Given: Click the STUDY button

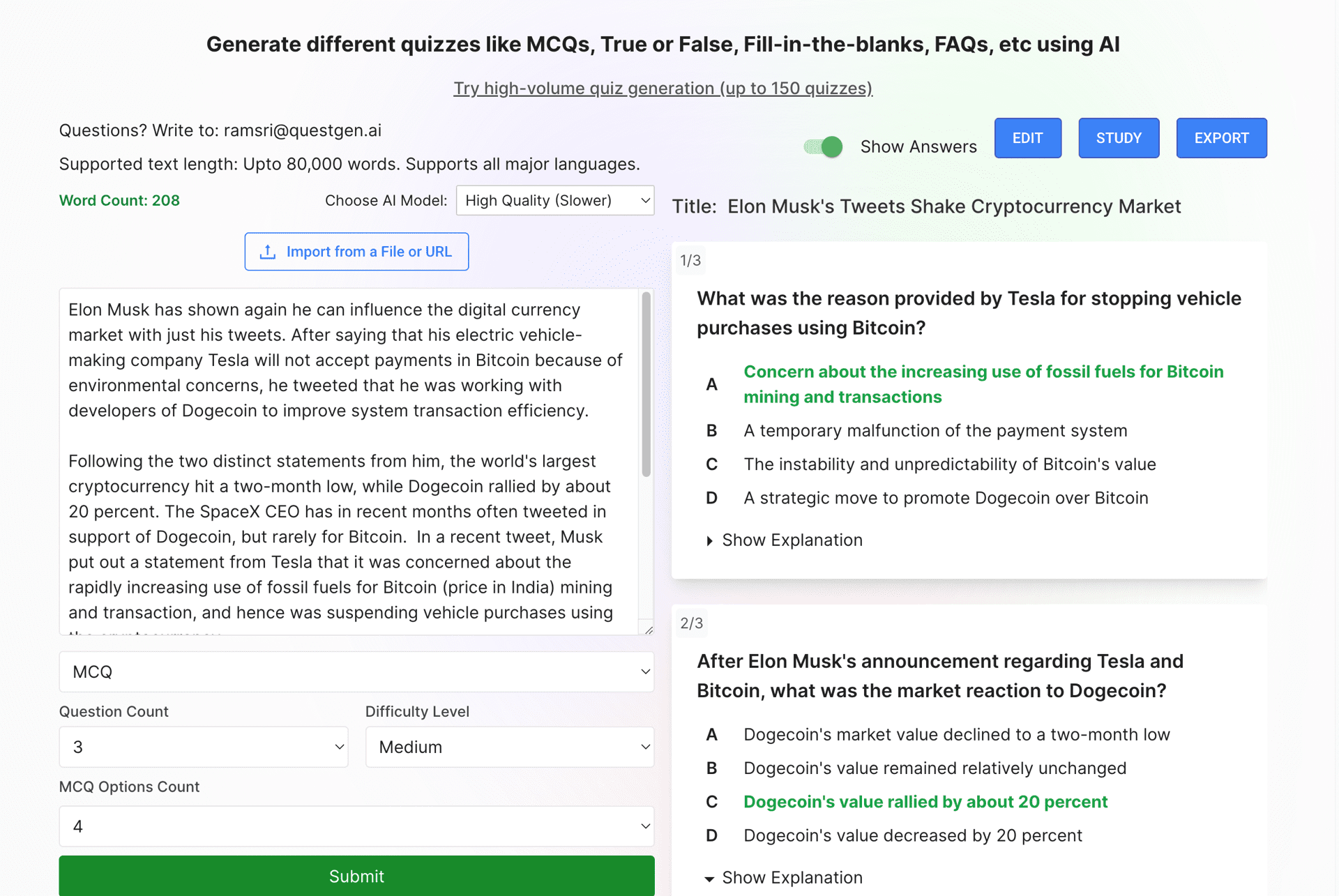Looking at the screenshot, I should pyautogui.click(x=1118, y=138).
